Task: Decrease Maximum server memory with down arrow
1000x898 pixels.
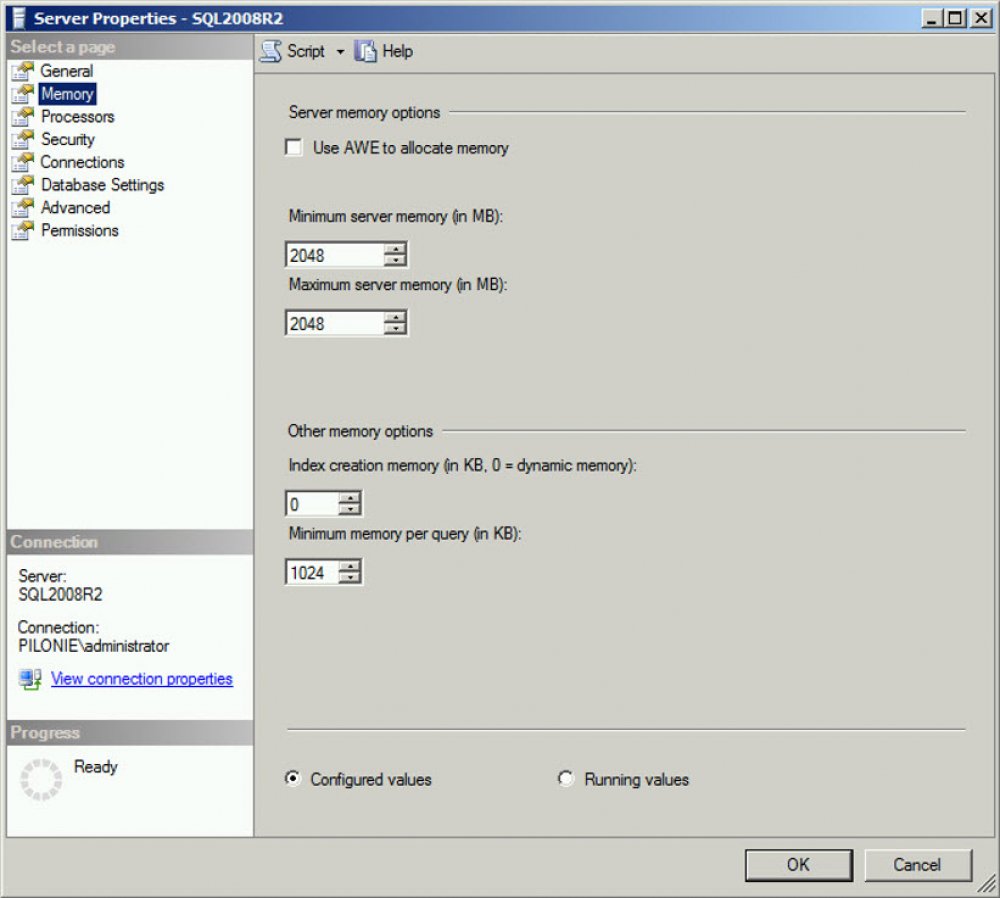Action: (397, 327)
